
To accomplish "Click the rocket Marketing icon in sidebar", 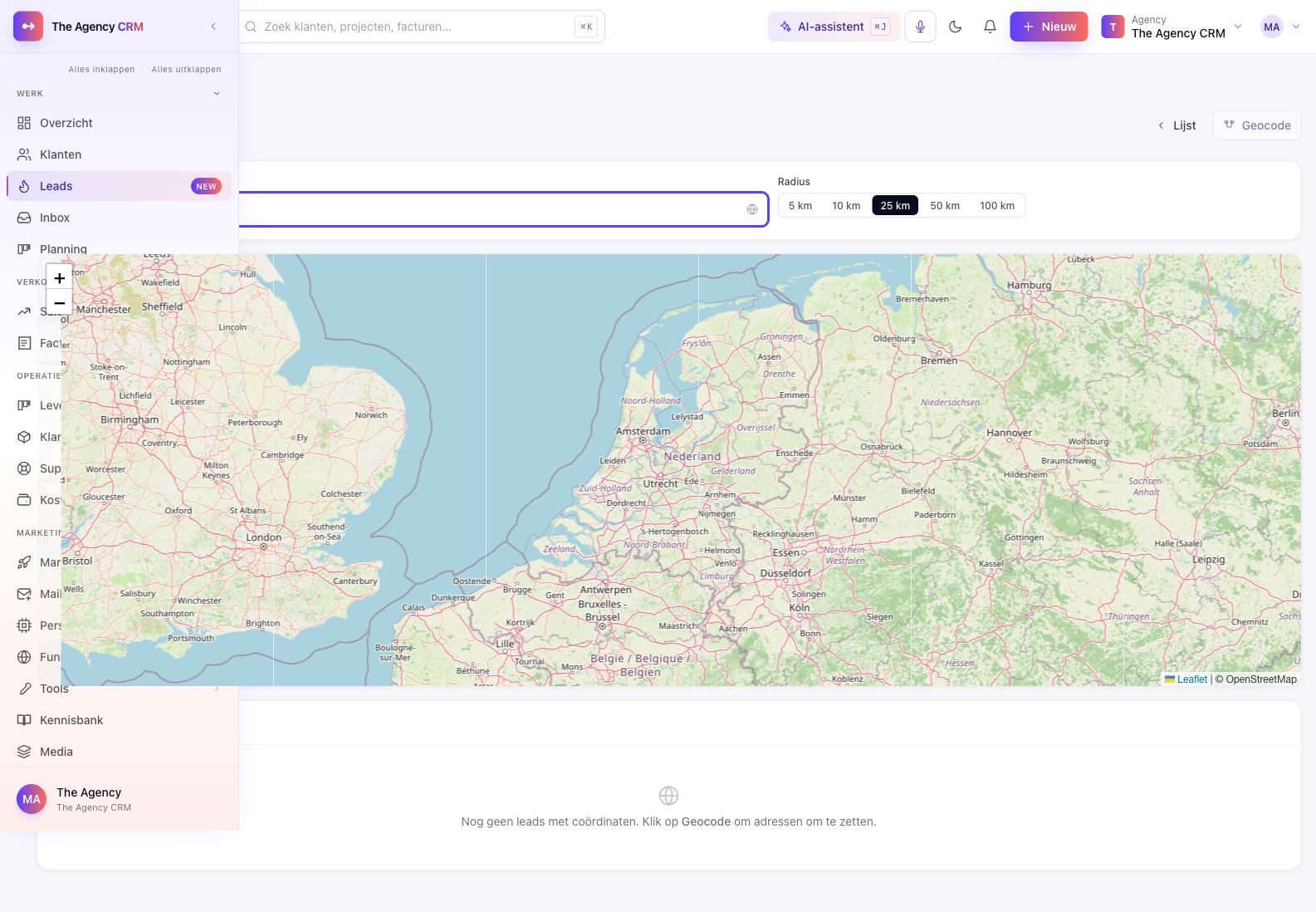I will coord(24,562).
